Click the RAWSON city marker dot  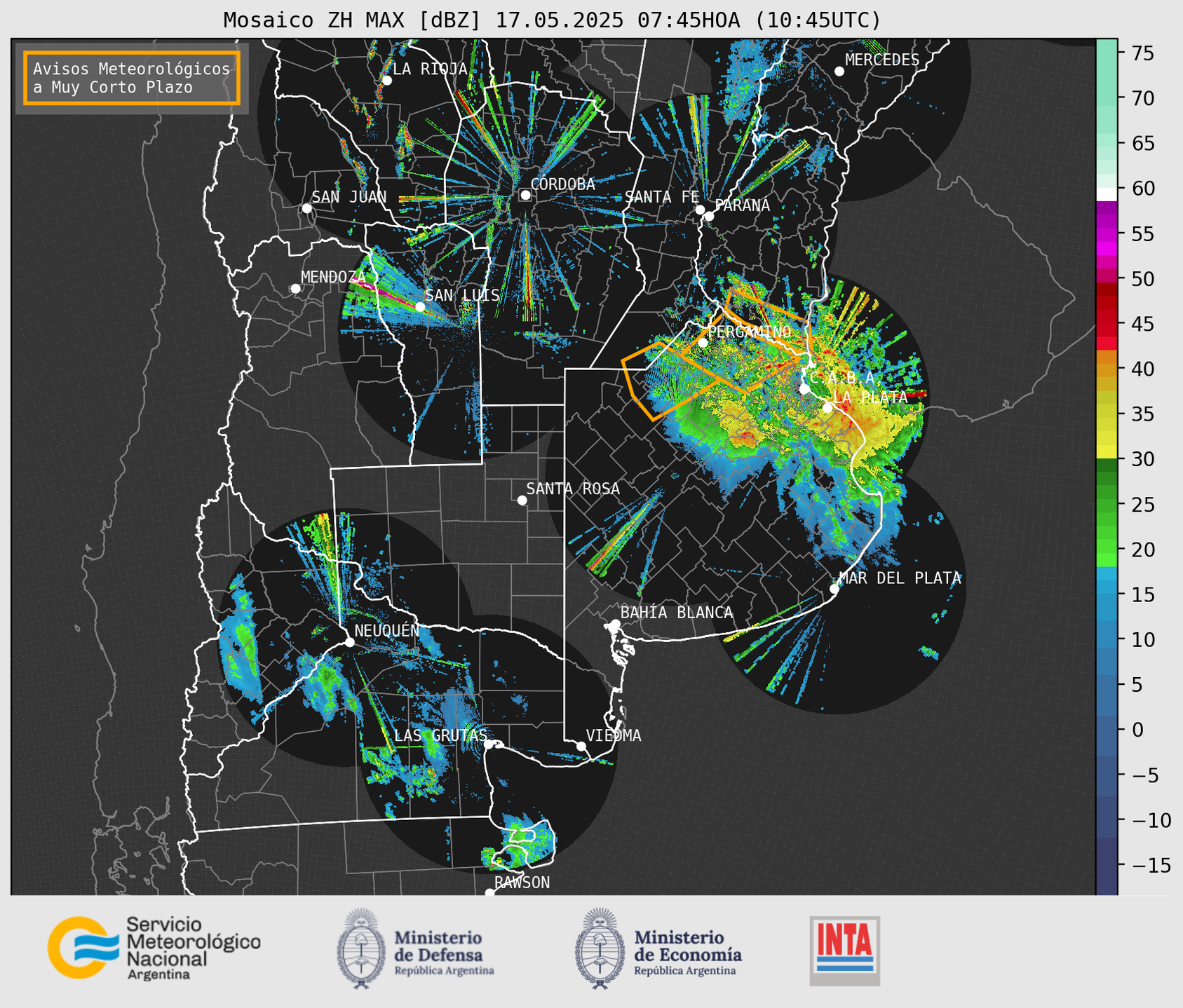pos(489,892)
